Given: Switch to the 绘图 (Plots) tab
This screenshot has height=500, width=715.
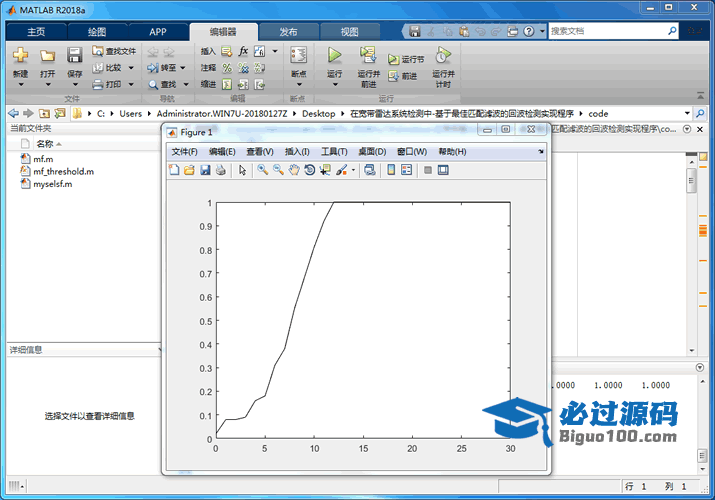Looking at the screenshot, I should (x=97, y=32).
